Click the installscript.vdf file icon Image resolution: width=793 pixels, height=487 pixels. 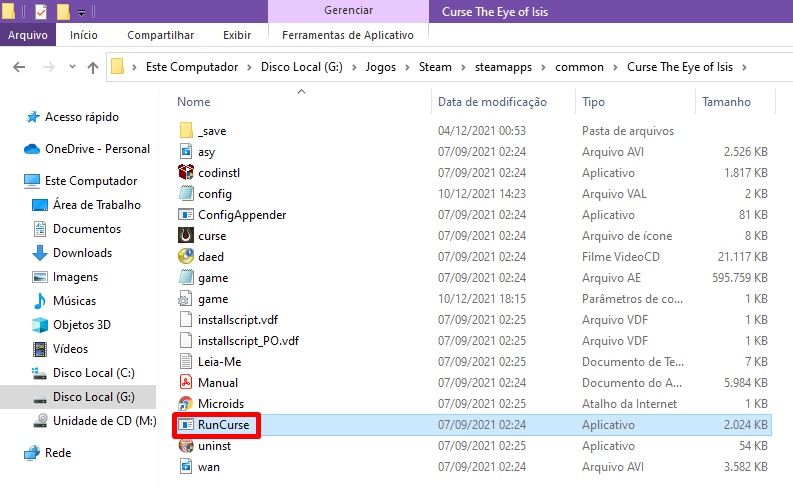[x=186, y=319]
